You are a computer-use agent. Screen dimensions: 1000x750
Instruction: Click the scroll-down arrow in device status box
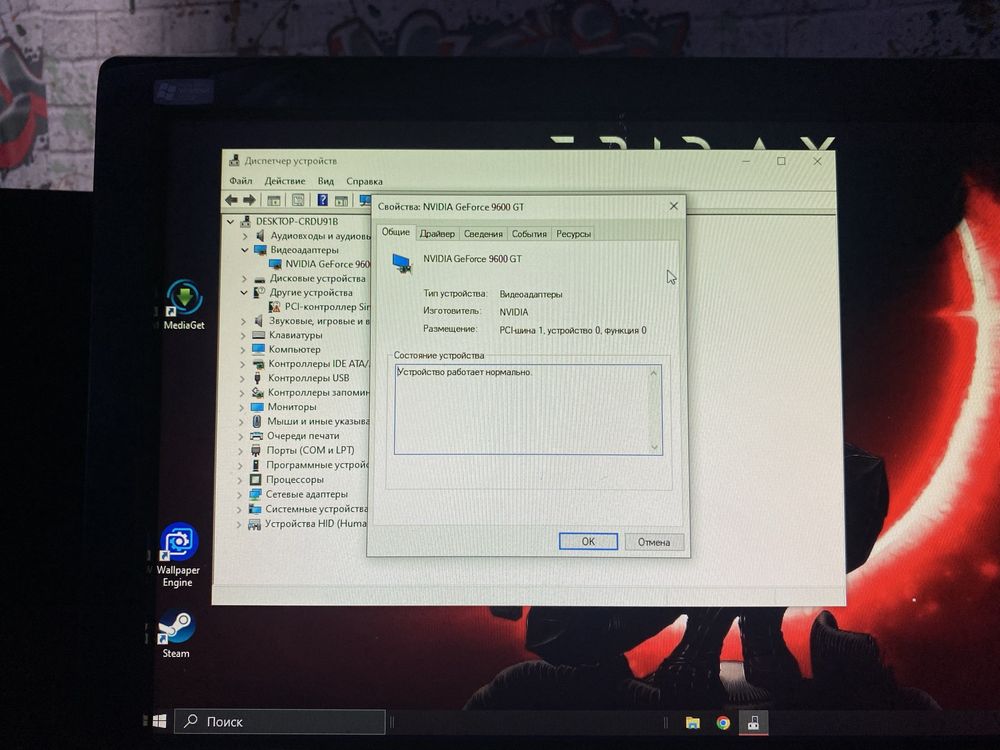click(654, 447)
